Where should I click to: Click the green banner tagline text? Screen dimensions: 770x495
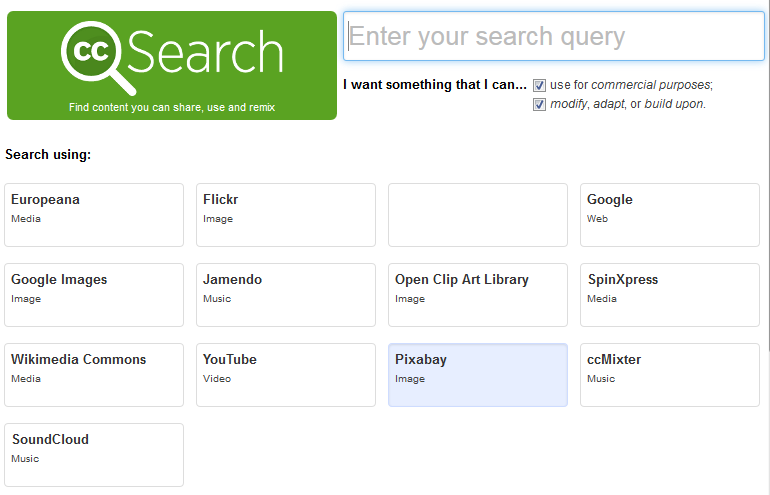(x=172, y=108)
